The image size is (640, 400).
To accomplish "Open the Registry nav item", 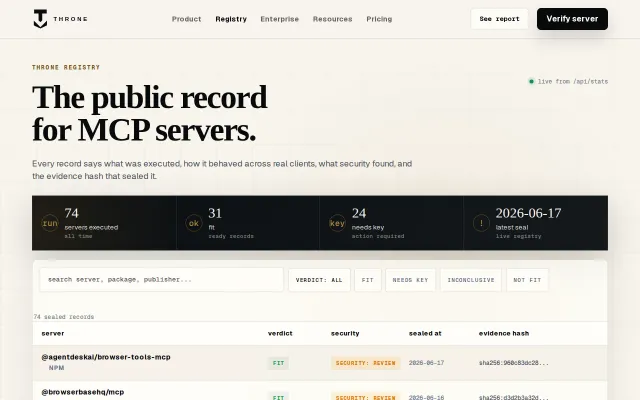I will [x=231, y=19].
